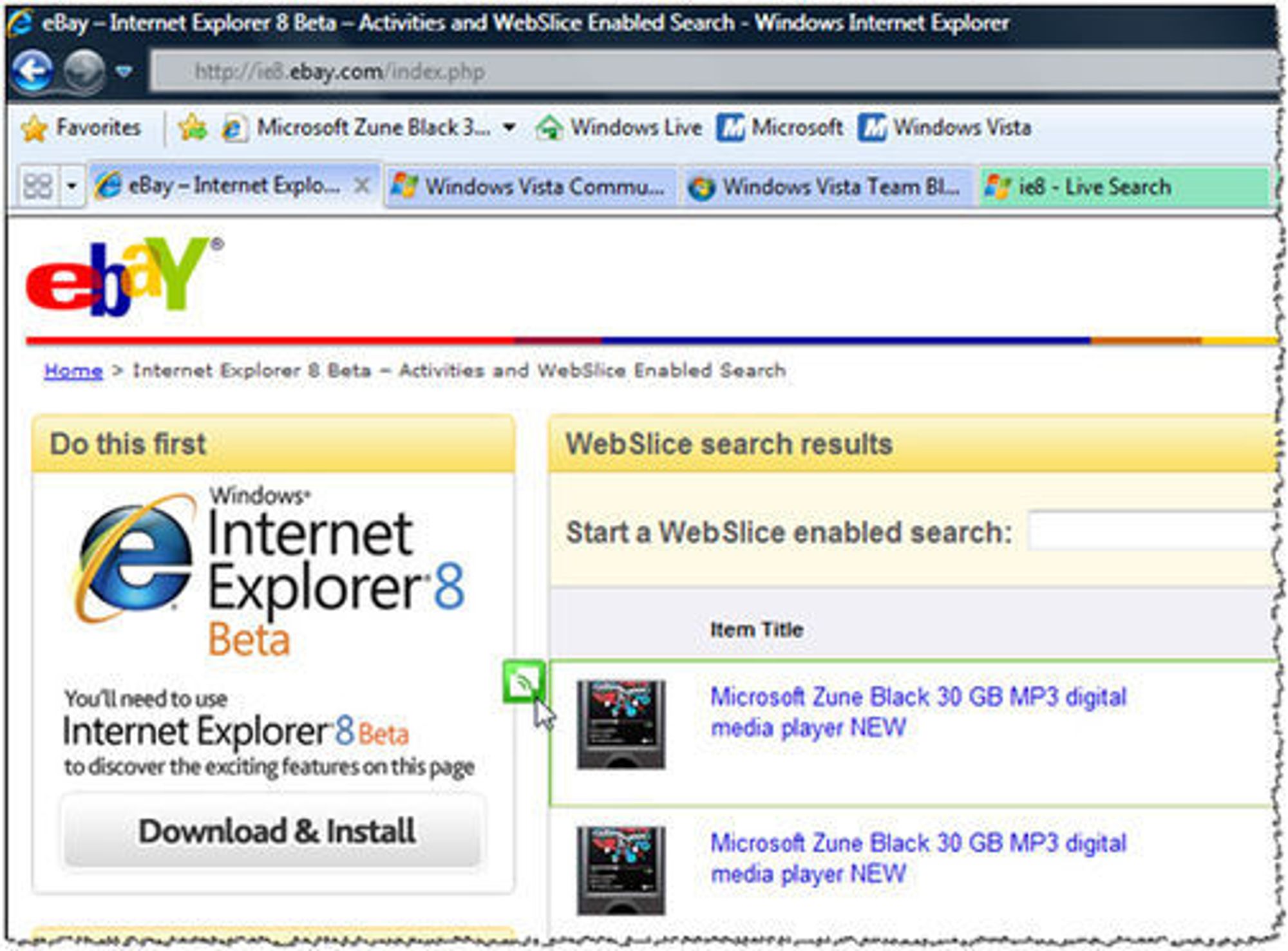Screen dimensions: 1288x951
Task: Open Windows Live favorites link
Action: click(618, 127)
